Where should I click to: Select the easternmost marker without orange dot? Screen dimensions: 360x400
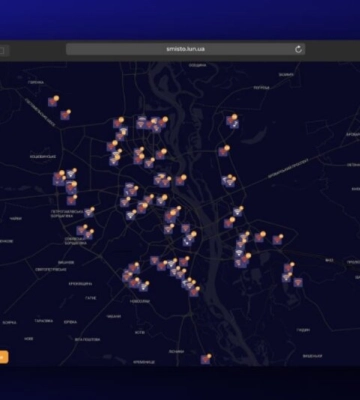click(x=298, y=282)
